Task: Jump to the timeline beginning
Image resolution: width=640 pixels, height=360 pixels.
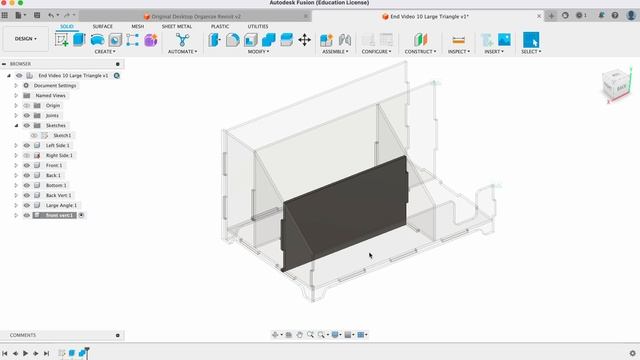Action: pos(4,353)
